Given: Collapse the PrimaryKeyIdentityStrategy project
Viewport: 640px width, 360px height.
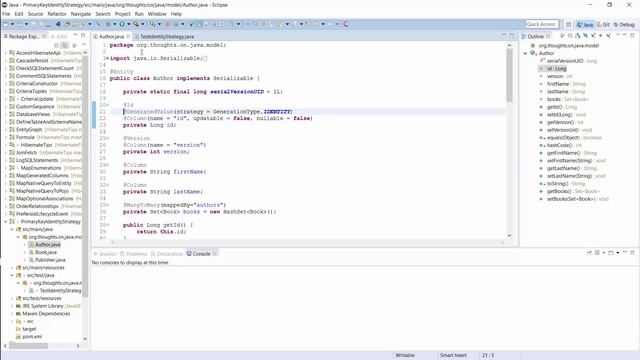Looking at the screenshot, I should tap(6, 222).
